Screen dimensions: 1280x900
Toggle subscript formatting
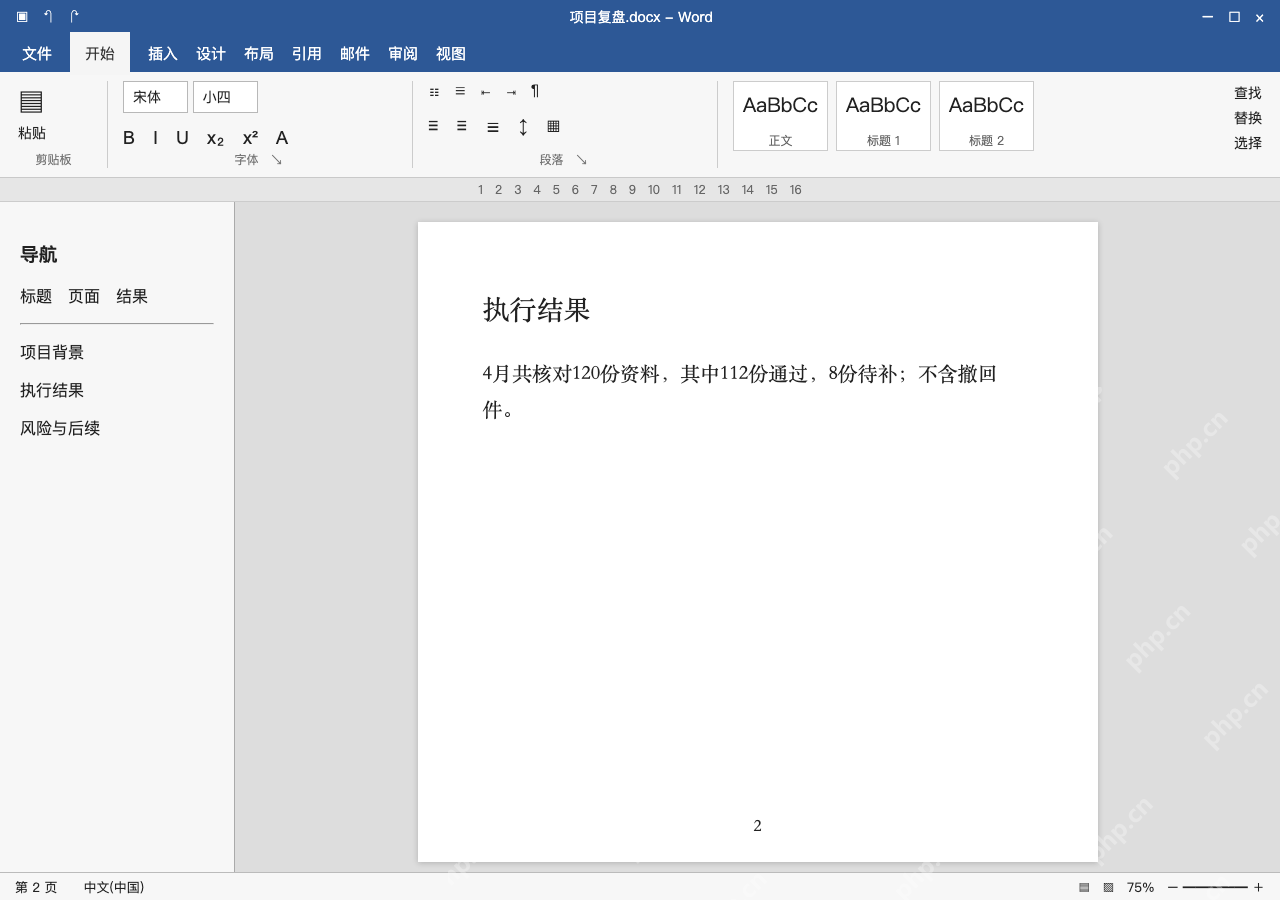[215, 139]
